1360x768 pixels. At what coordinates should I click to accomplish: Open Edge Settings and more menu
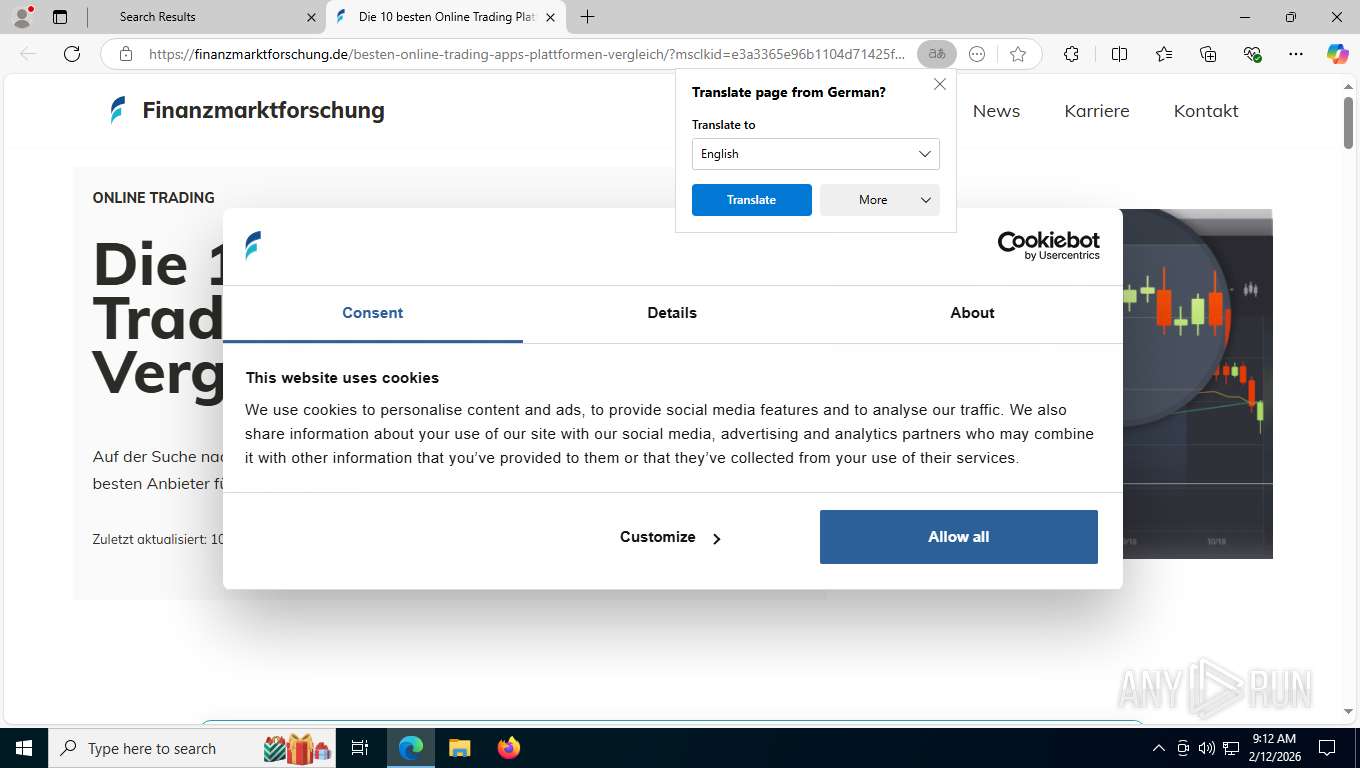(1296, 54)
